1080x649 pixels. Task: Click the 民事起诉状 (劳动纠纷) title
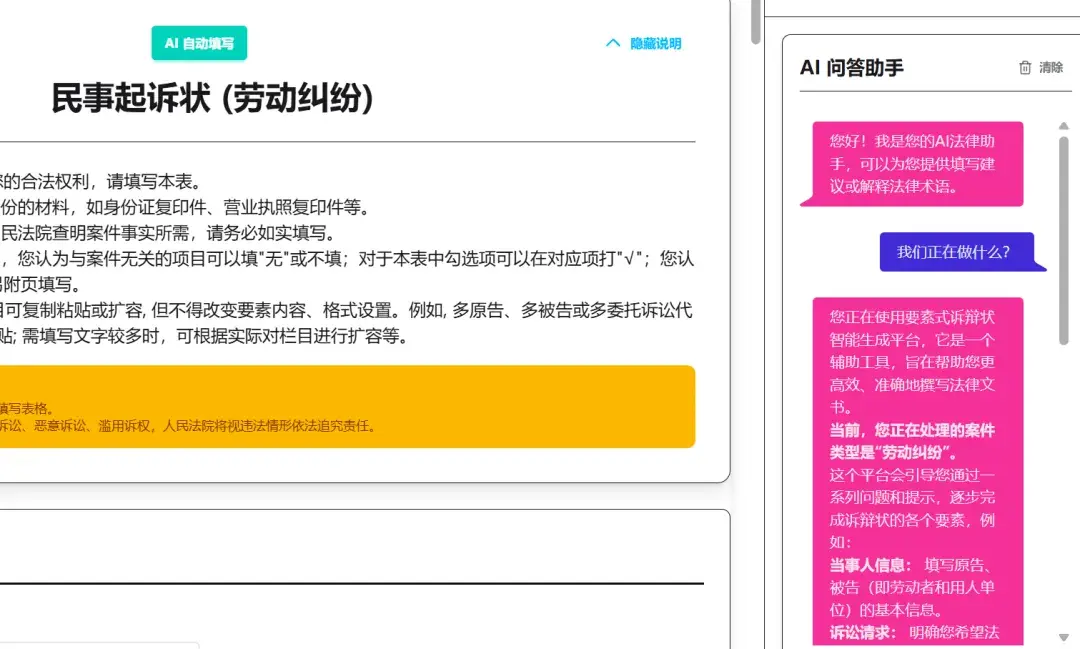pyautogui.click(x=212, y=98)
